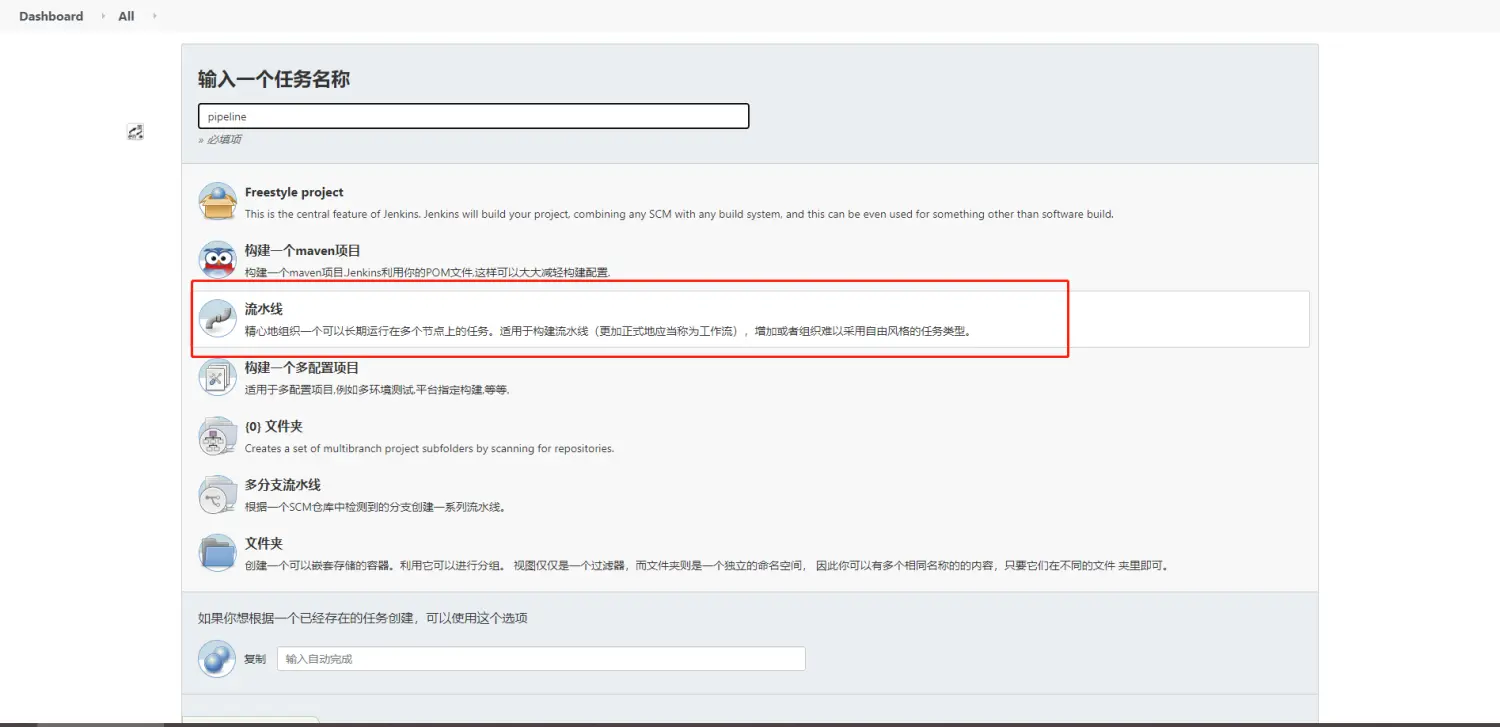Go to the All view breadcrumb
The width and height of the screenshot is (1500, 727).
[x=126, y=16]
